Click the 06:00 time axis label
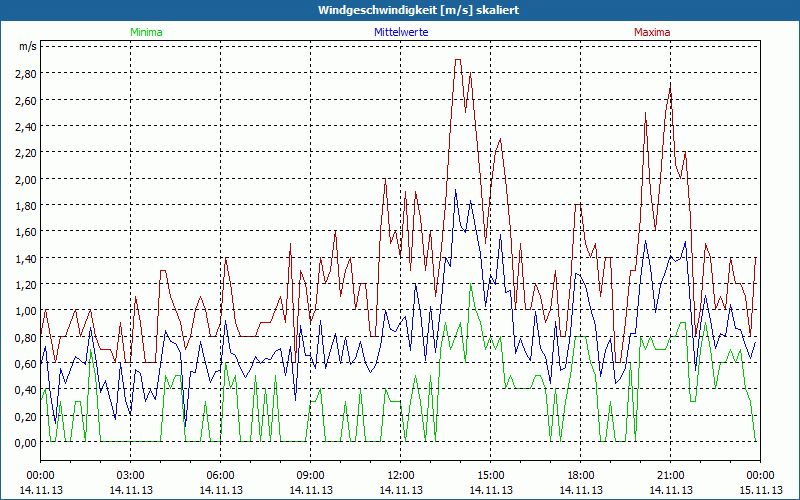The height and width of the screenshot is (500, 800). coord(220,476)
